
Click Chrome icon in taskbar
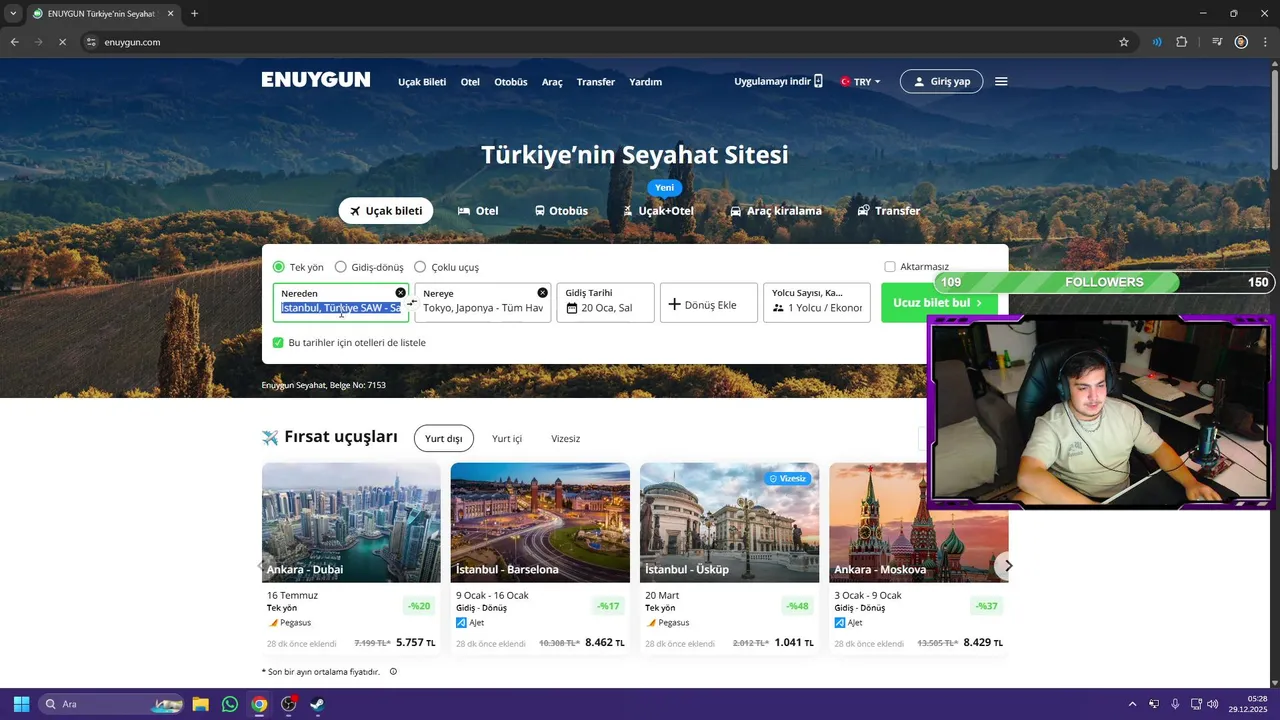point(259,704)
